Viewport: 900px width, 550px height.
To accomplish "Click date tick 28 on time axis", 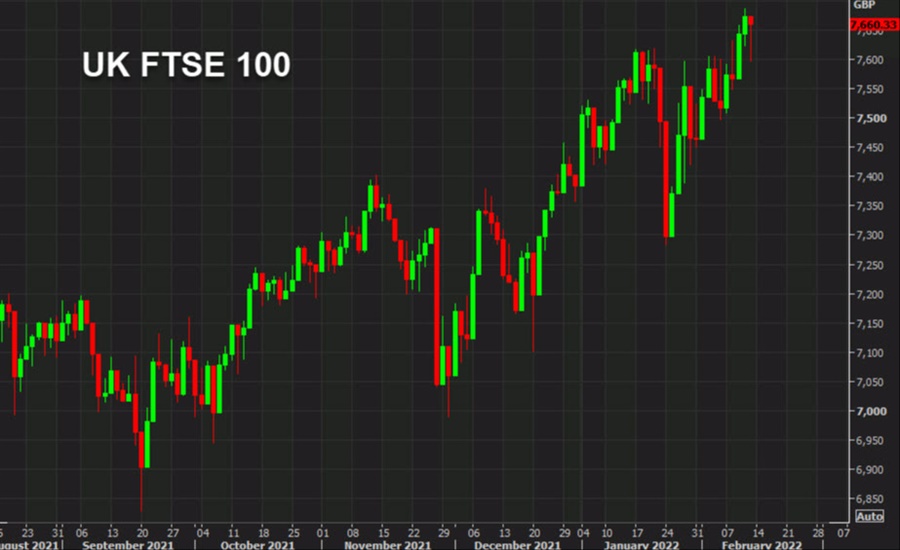I will (x=818, y=533).
